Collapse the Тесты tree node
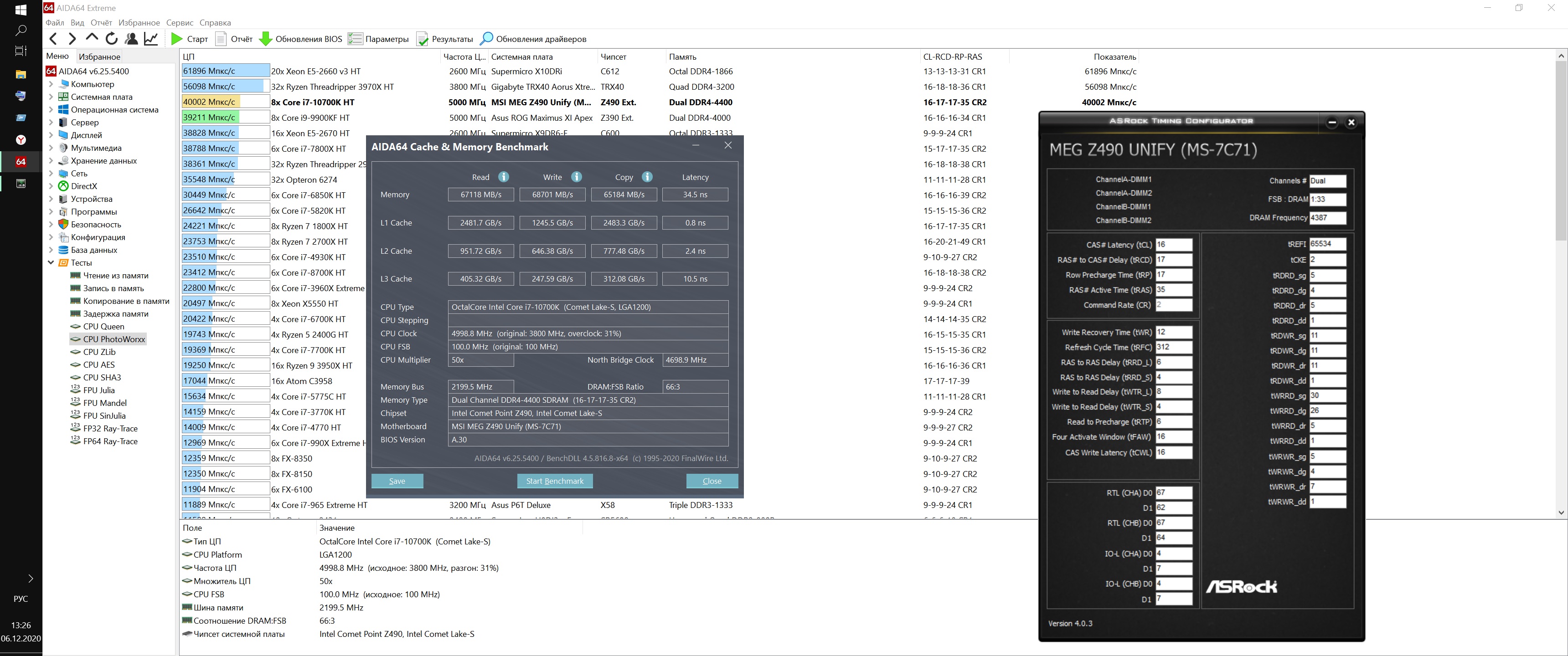This screenshot has height=656, width=1568. pyautogui.click(x=51, y=263)
